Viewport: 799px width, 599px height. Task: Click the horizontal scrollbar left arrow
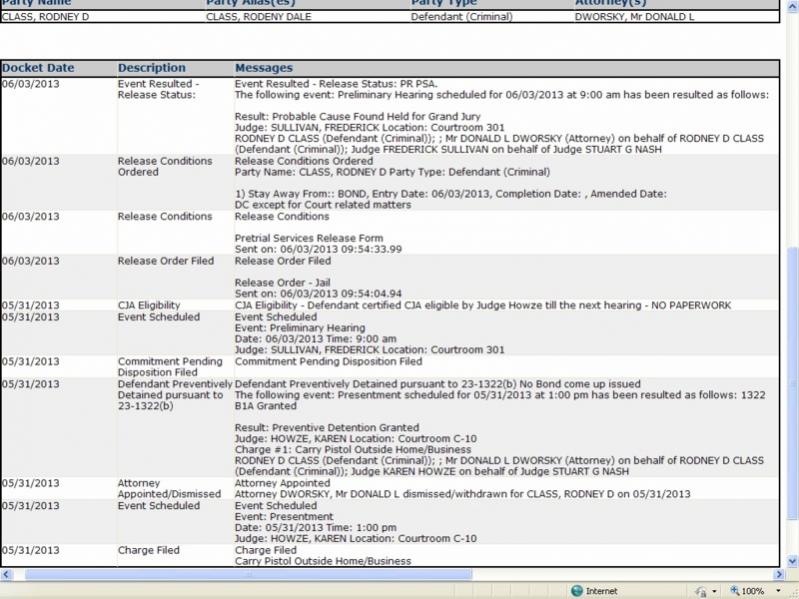(x=6, y=575)
